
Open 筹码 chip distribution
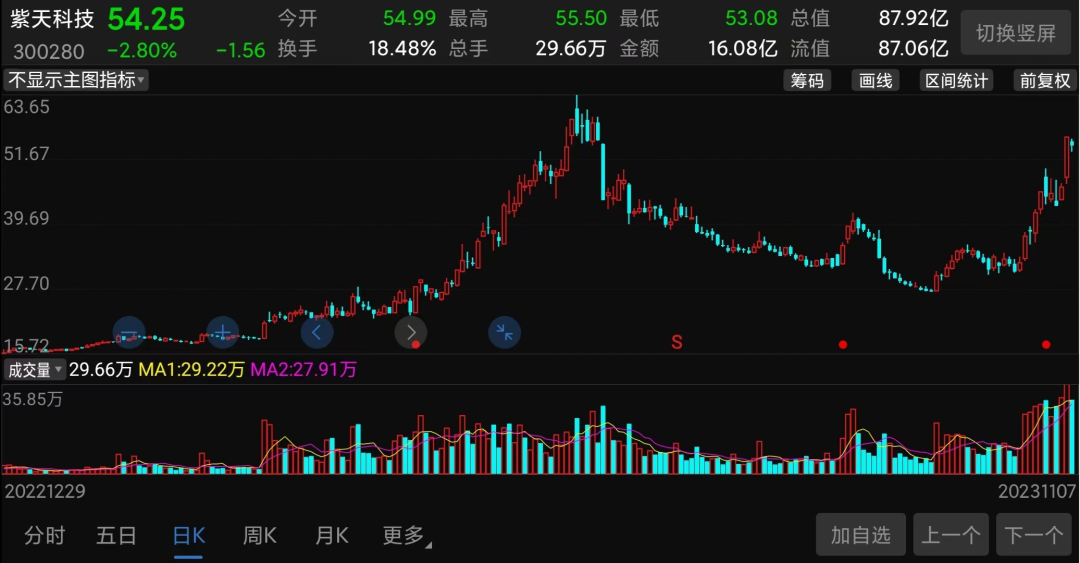(x=807, y=81)
